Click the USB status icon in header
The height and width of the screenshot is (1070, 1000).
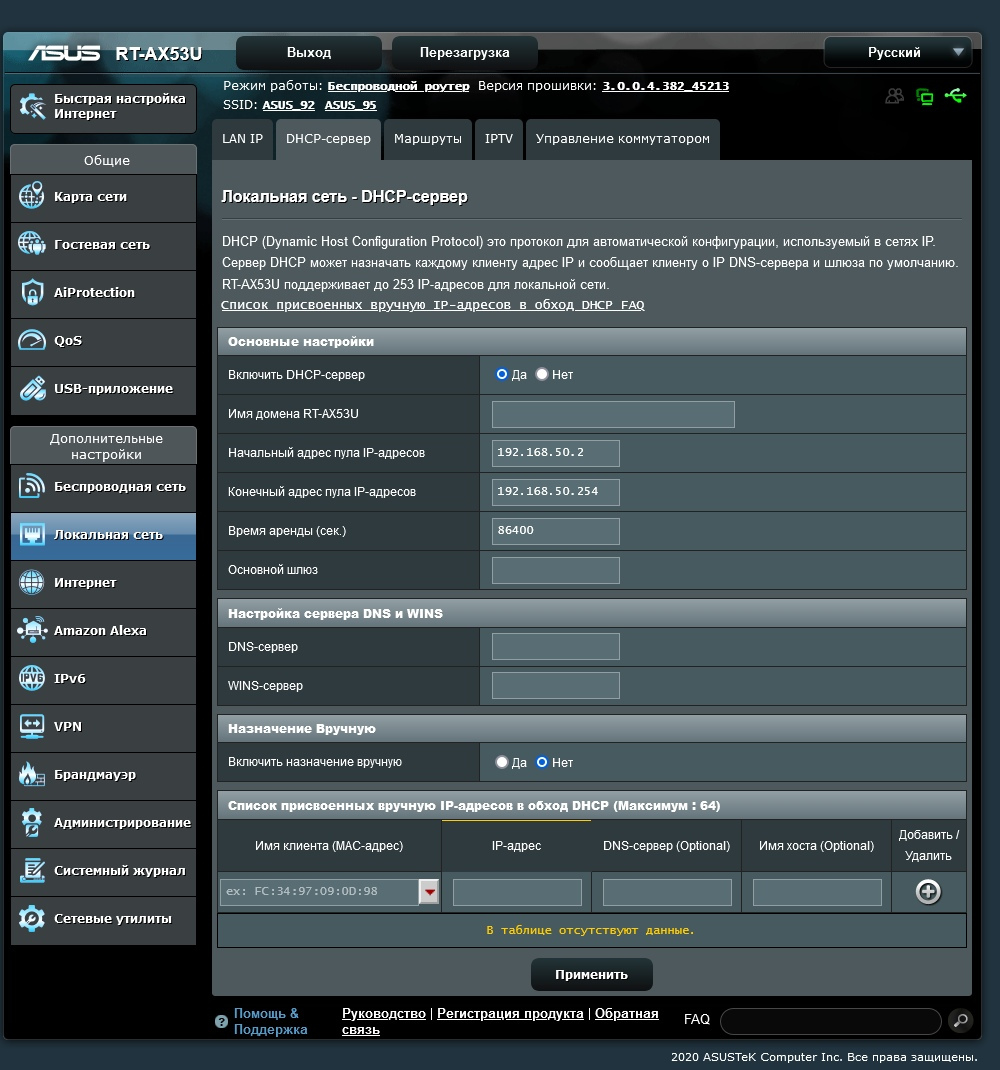click(955, 96)
